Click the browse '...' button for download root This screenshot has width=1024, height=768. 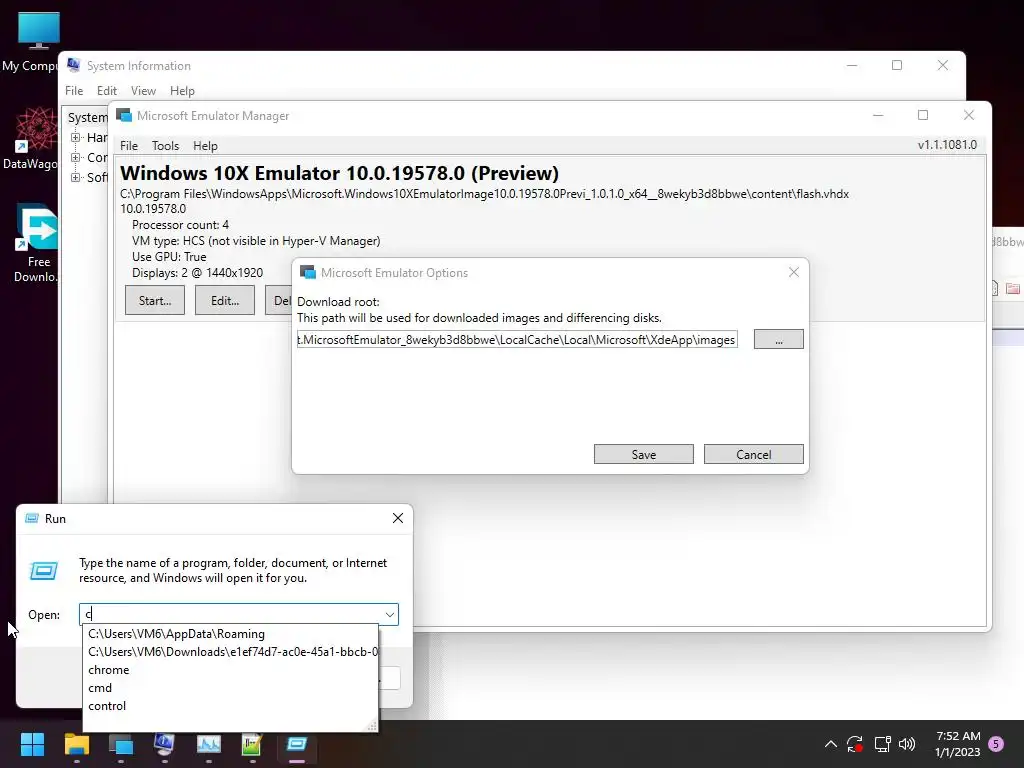point(778,340)
